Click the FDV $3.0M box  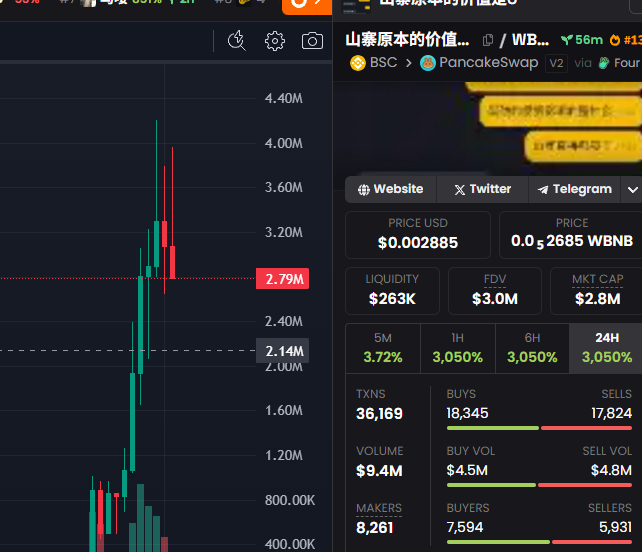coord(495,291)
